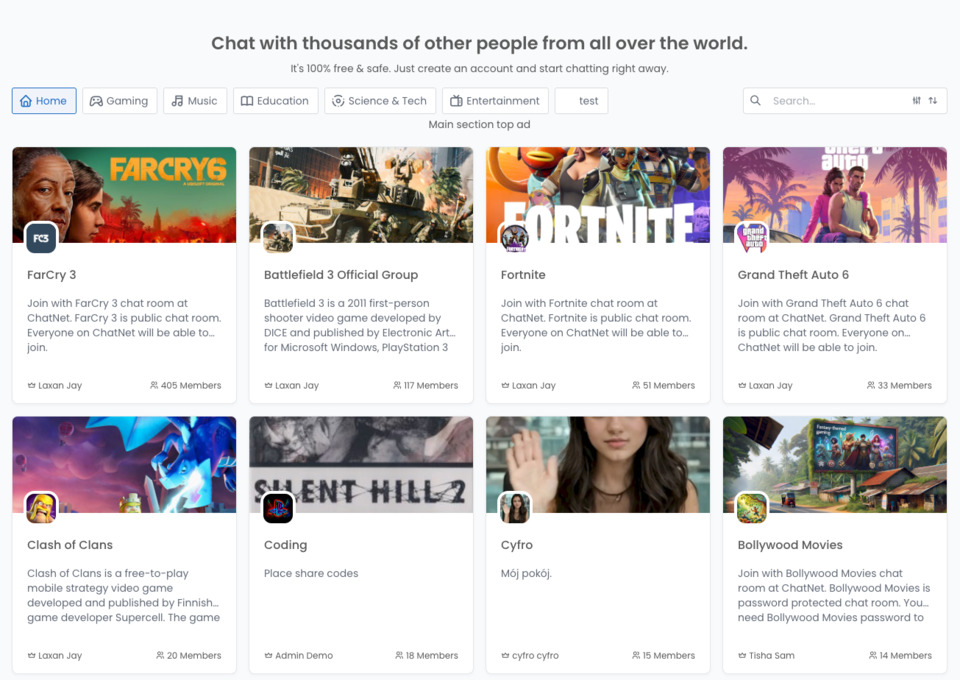Click the FarCry 3 room avatar icon

(x=41, y=239)
